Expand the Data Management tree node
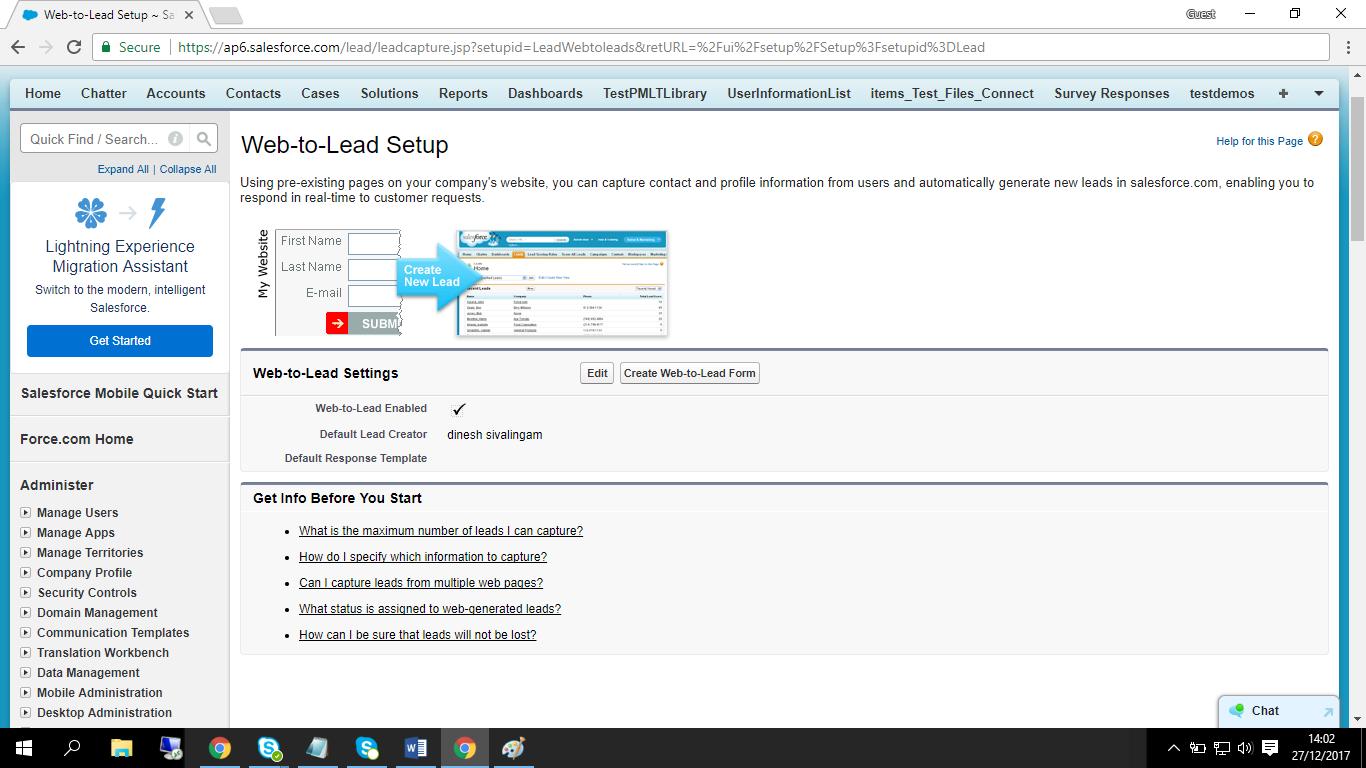 click(x=26, y=672)
